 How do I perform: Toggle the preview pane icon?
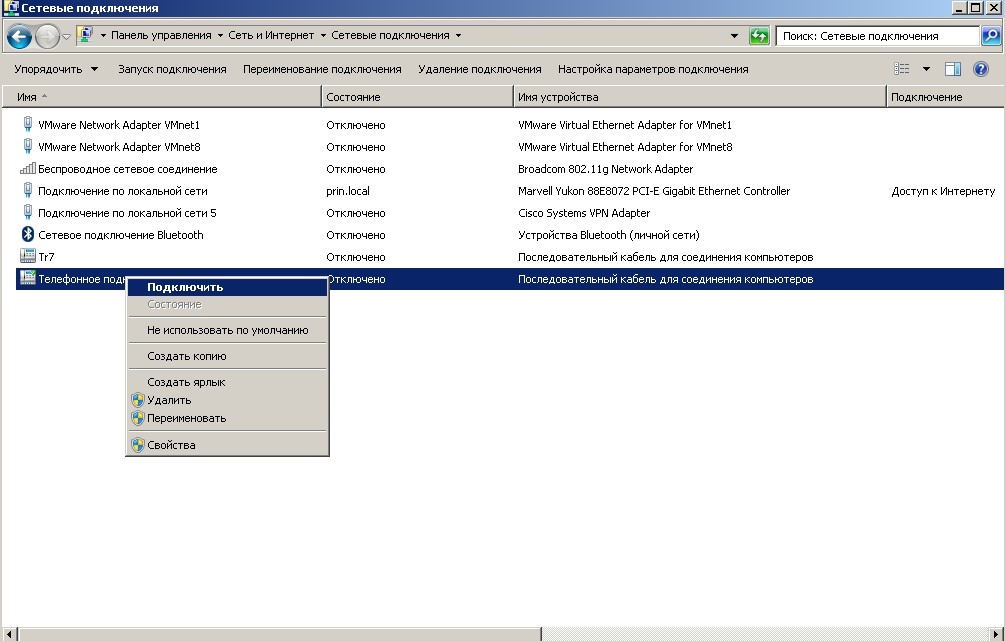tap(953, 69)
